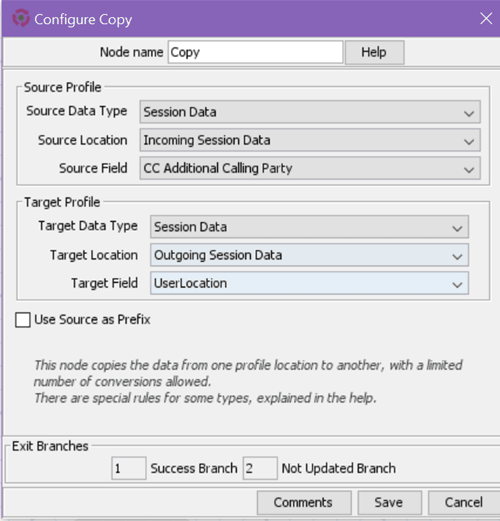Close the Configure Copy dialog
This screenshot has width=500, height=521.
click(x=486, y=18)
